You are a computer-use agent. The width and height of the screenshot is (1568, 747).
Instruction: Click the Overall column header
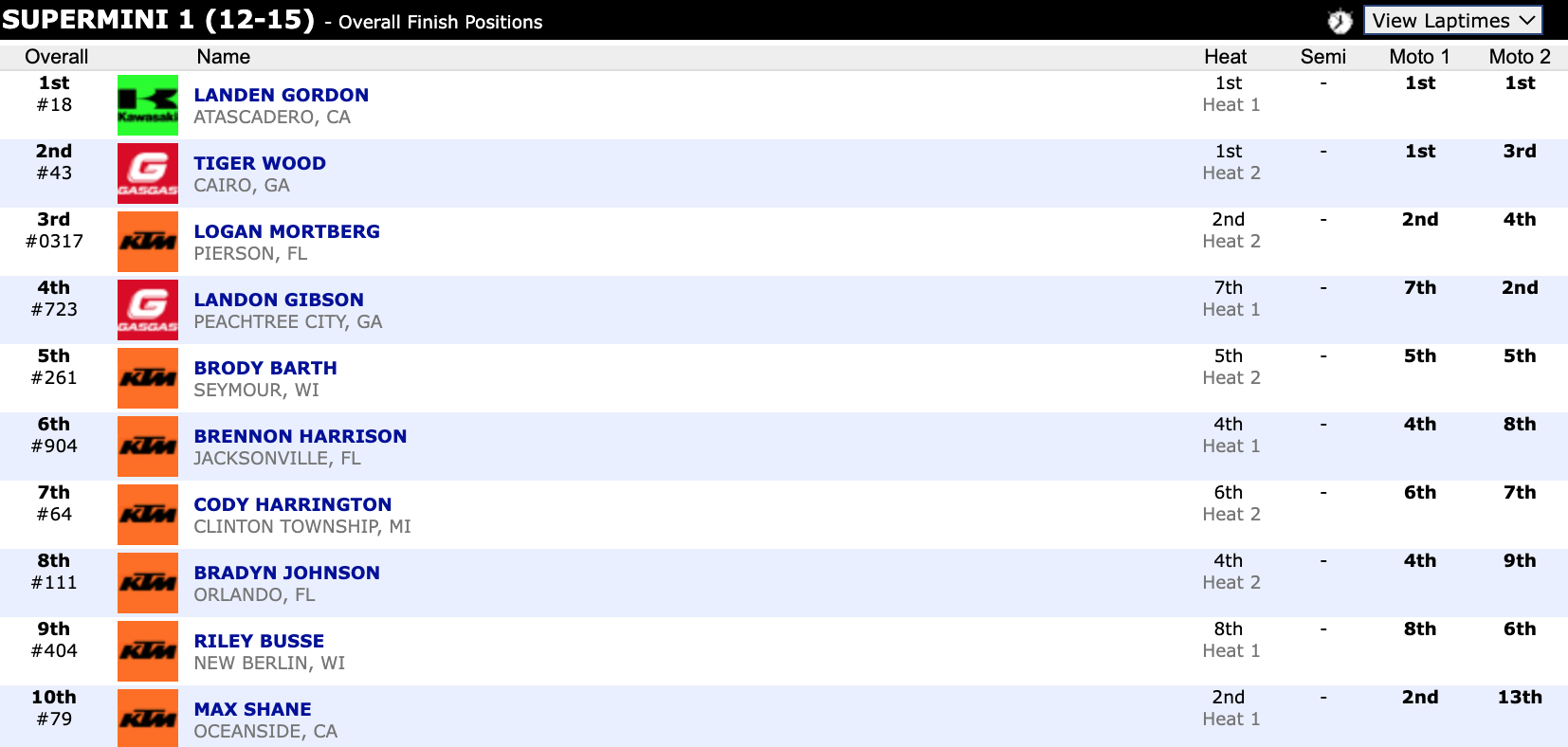click(x=56, y=57)
